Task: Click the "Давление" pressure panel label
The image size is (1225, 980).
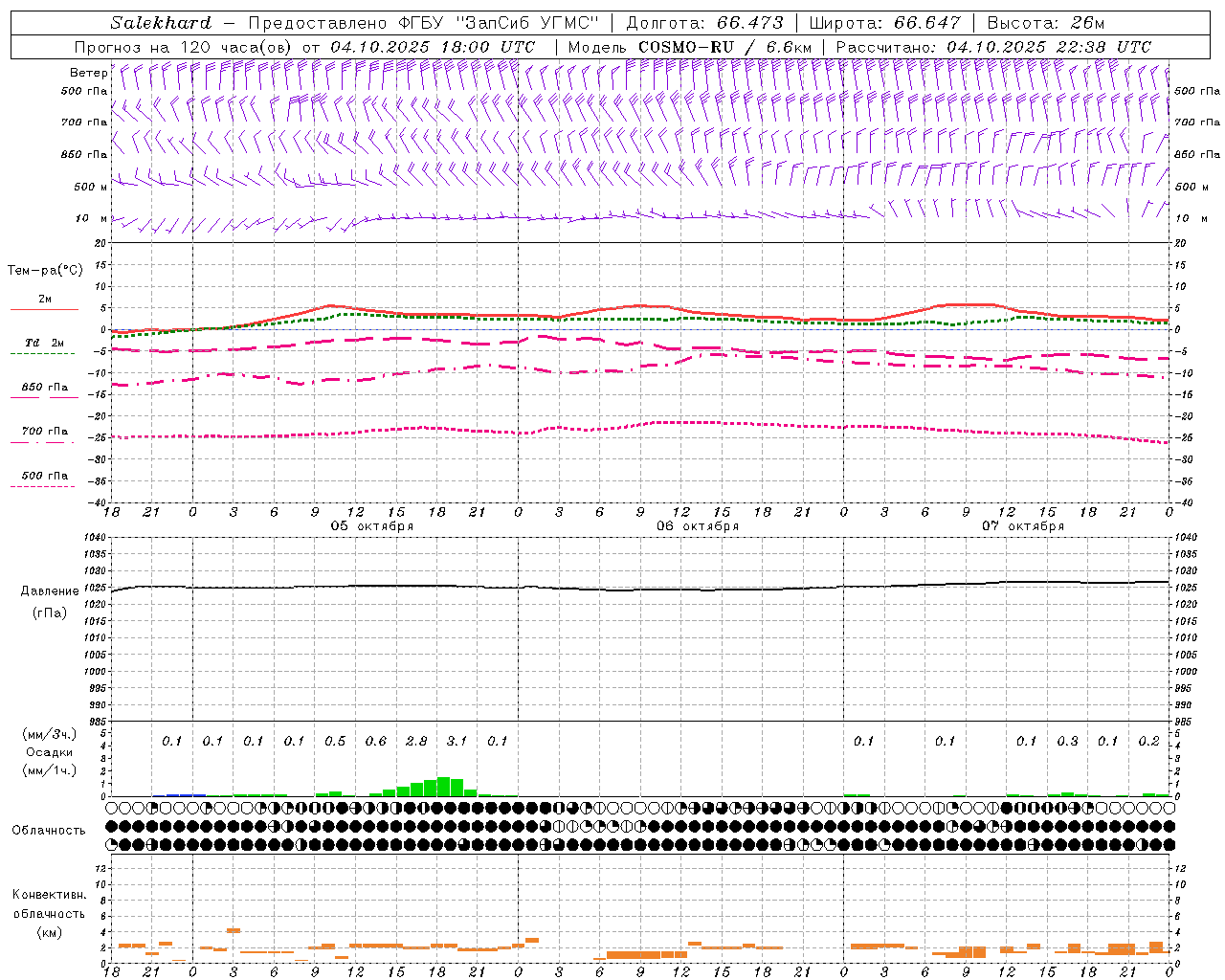Action: [50, 591]
